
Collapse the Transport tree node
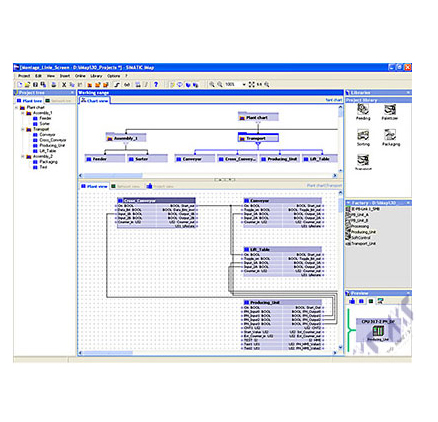coord(23,129)
